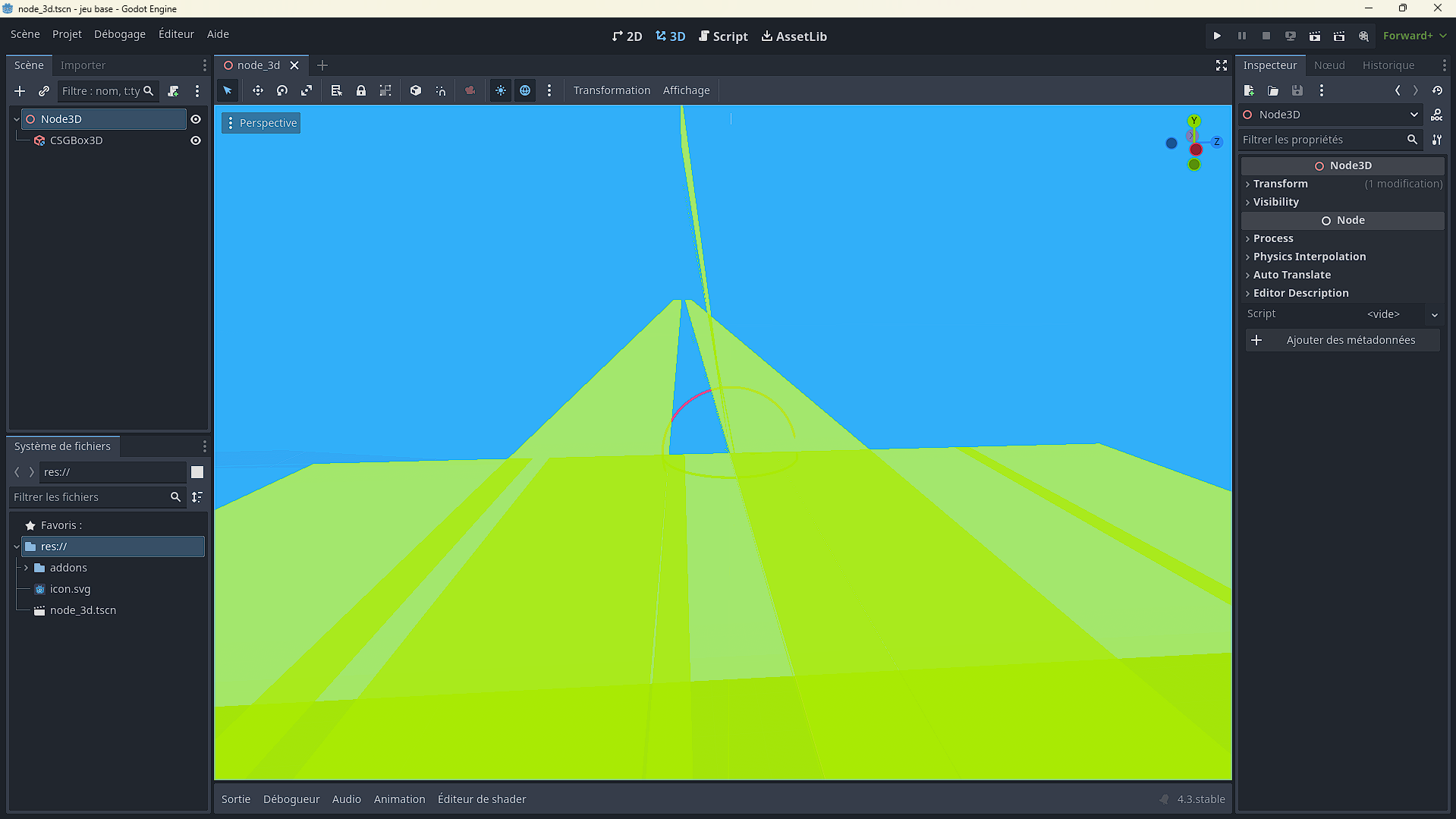Open the Projet menu

67,34
